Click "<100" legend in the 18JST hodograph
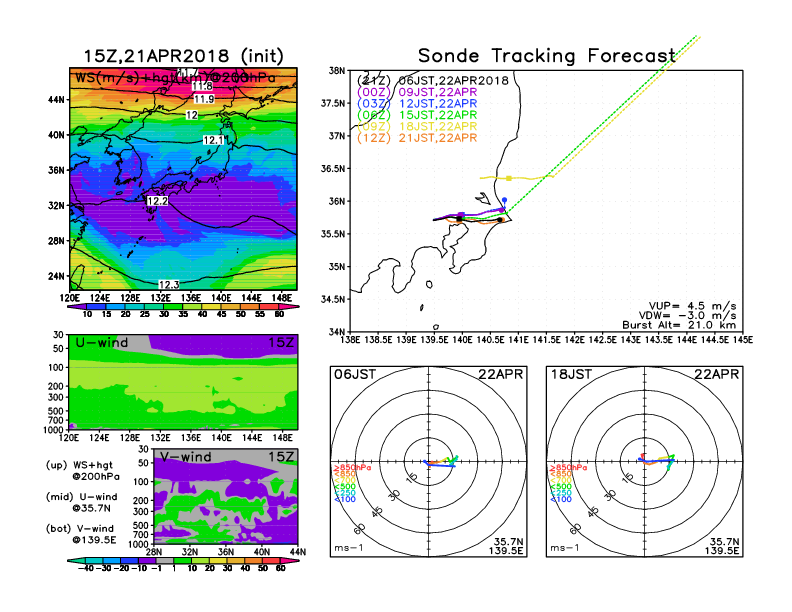The image size is (792, 612). 560,499
